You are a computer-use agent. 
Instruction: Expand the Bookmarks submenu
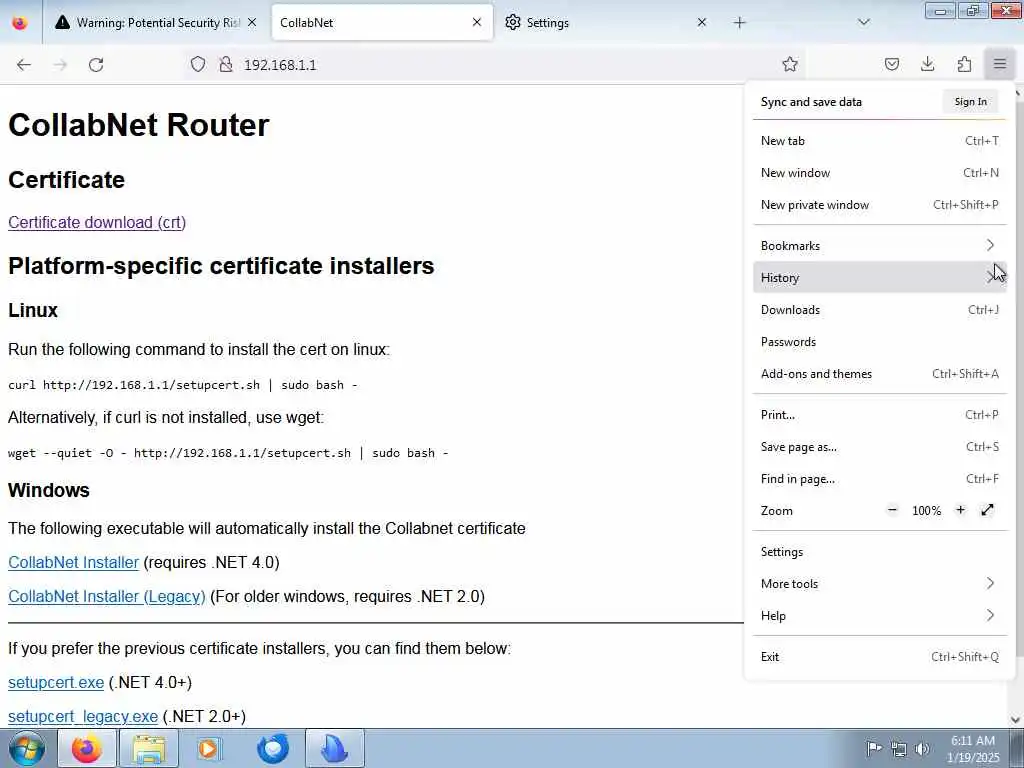click(880, 246)
